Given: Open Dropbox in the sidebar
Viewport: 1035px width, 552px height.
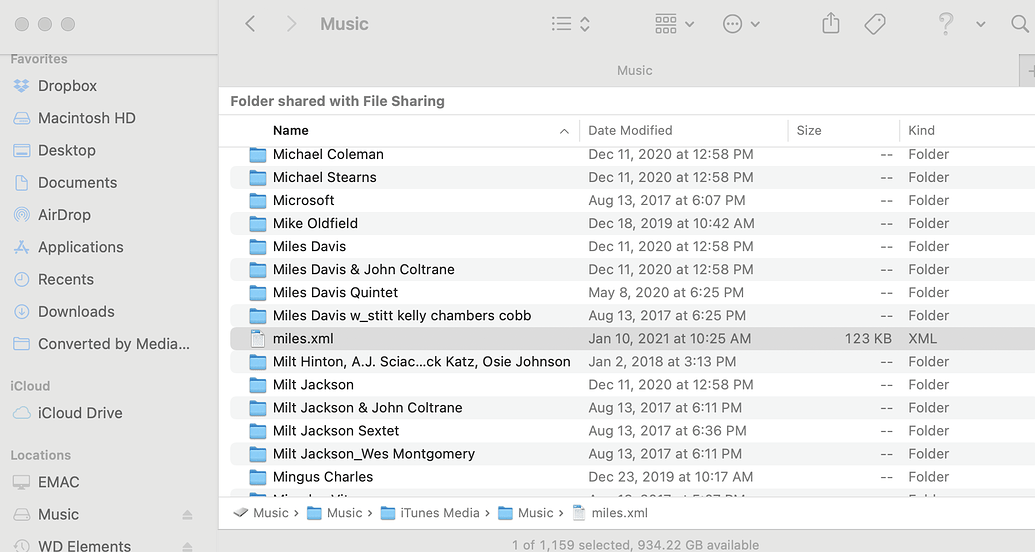Looking at the screenshot, I should (67, 86).
